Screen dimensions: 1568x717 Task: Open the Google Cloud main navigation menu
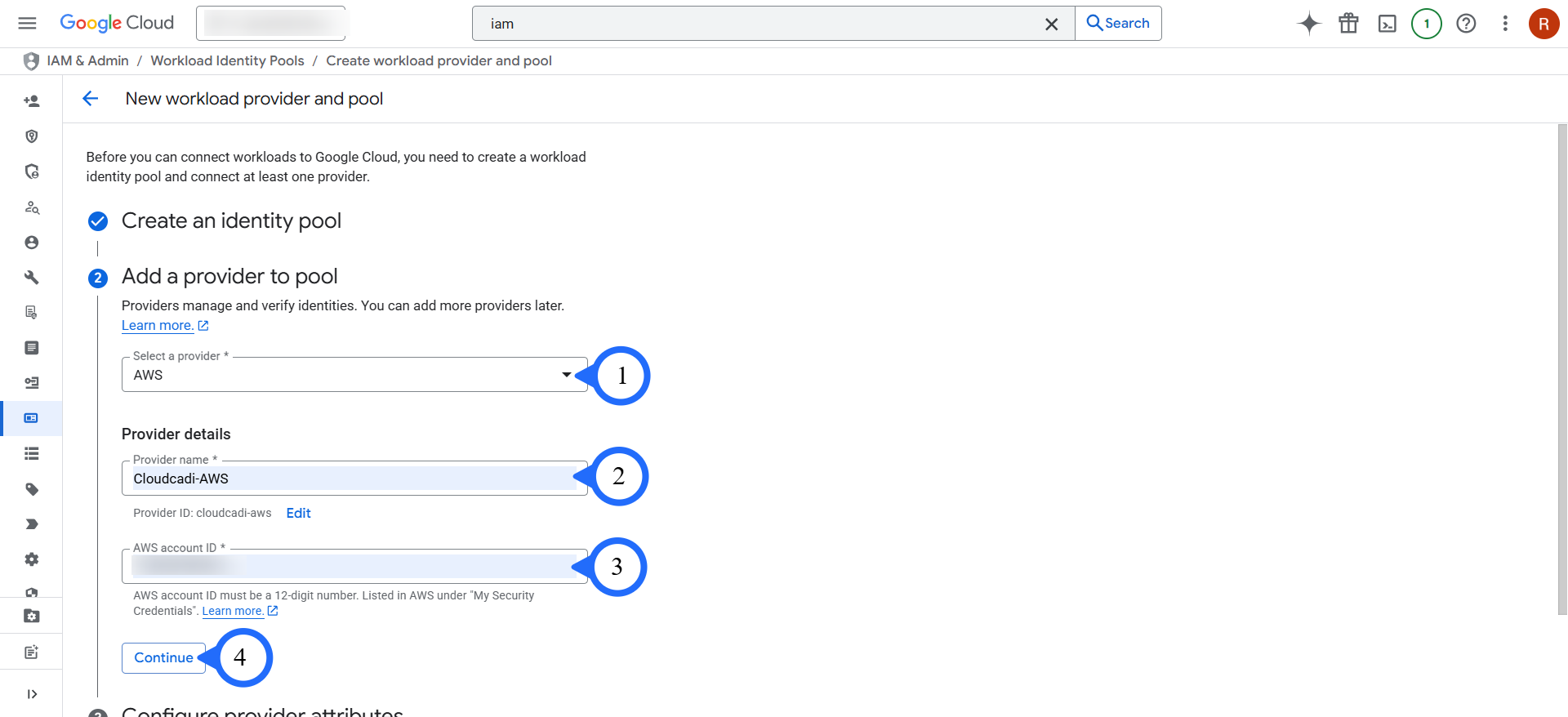[27, 23]
